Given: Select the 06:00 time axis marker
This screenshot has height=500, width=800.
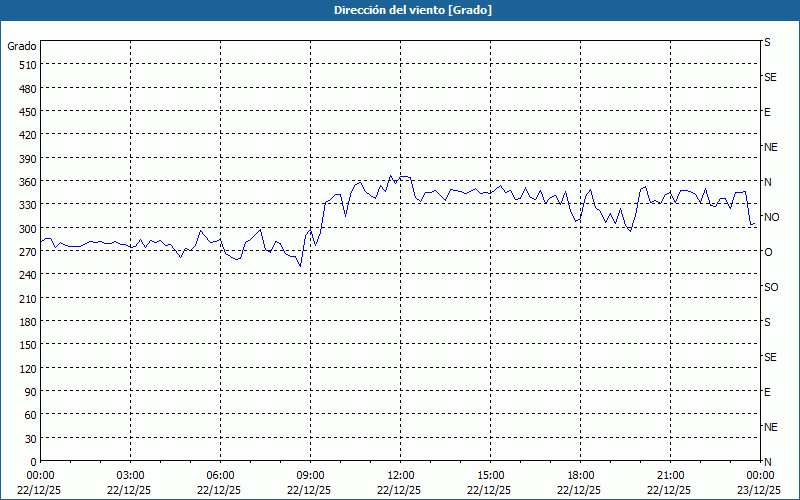Looking at the screenshot, I should coord(221,475).
